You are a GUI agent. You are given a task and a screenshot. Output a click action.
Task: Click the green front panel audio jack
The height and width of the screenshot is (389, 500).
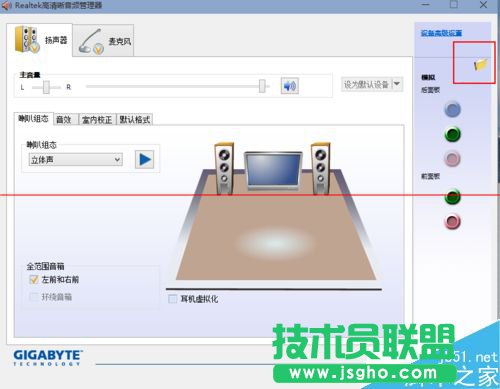[x=452, y=197]
